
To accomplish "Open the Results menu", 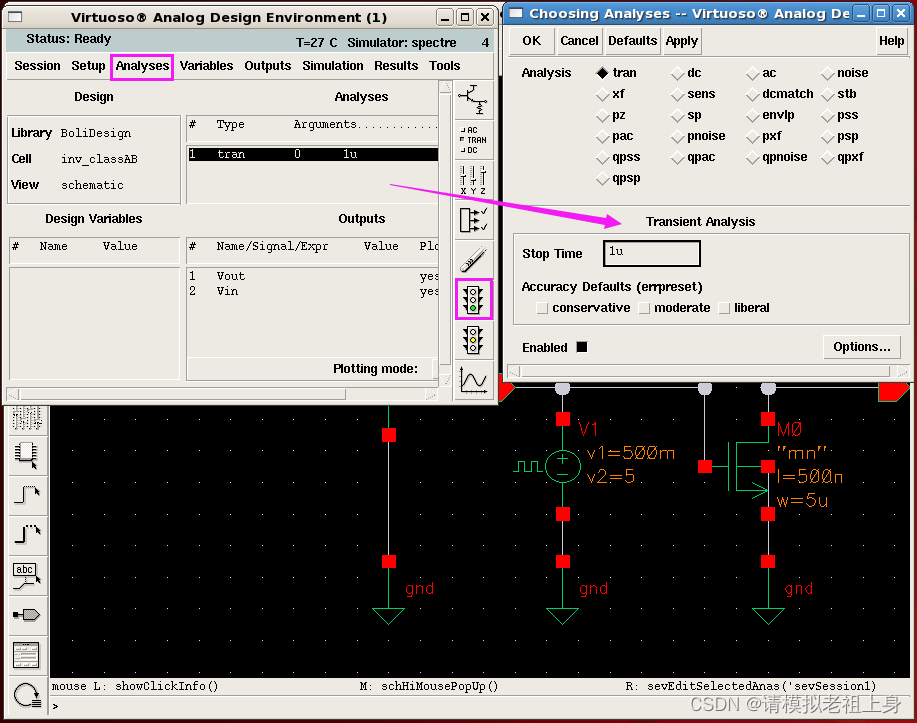I will click(x=396, y=66).
